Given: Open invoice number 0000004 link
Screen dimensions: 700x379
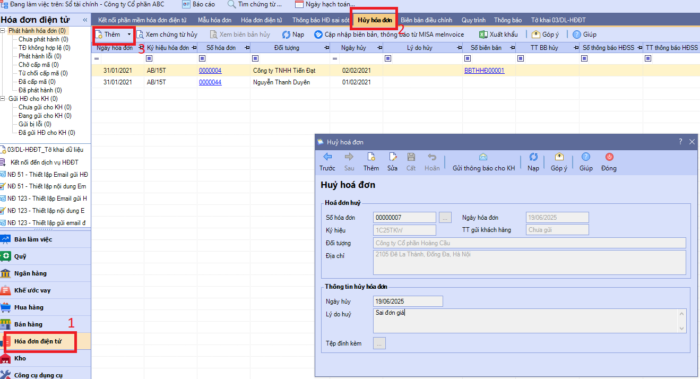Looking at the screenshot, I should tap(210, 71).
